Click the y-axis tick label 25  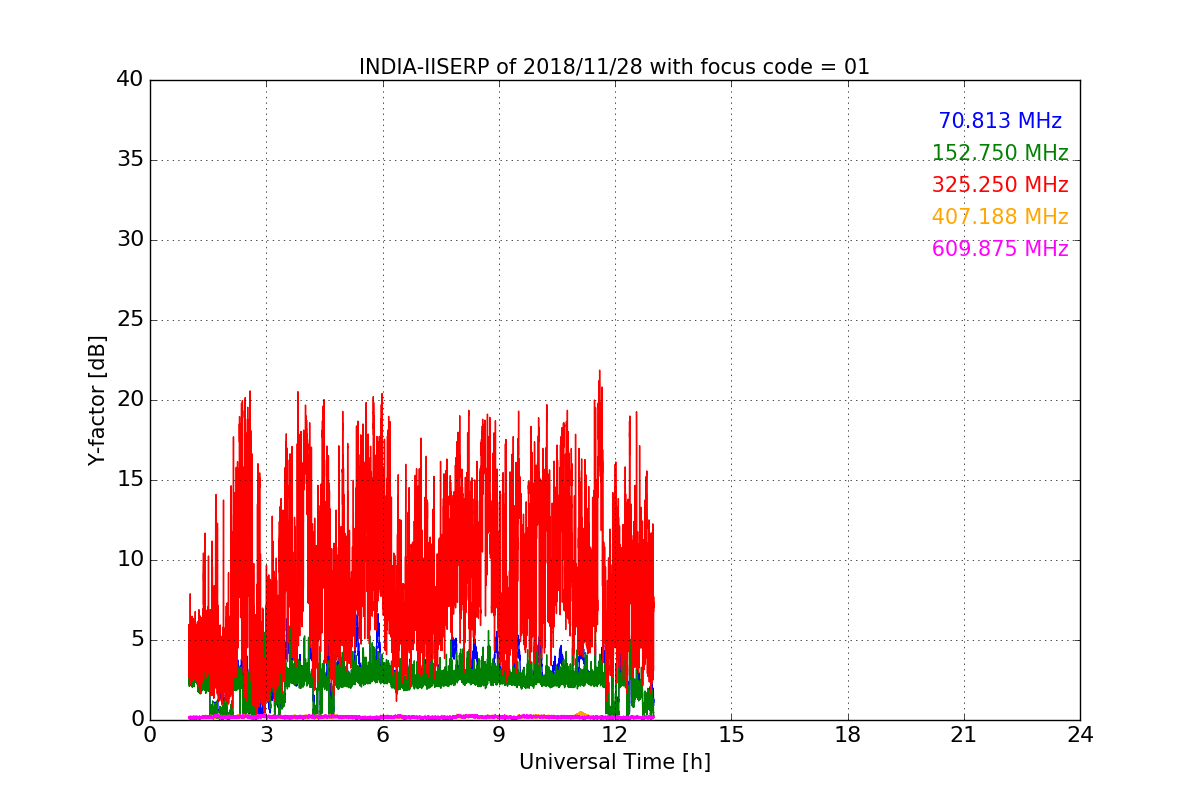[130, 320]
